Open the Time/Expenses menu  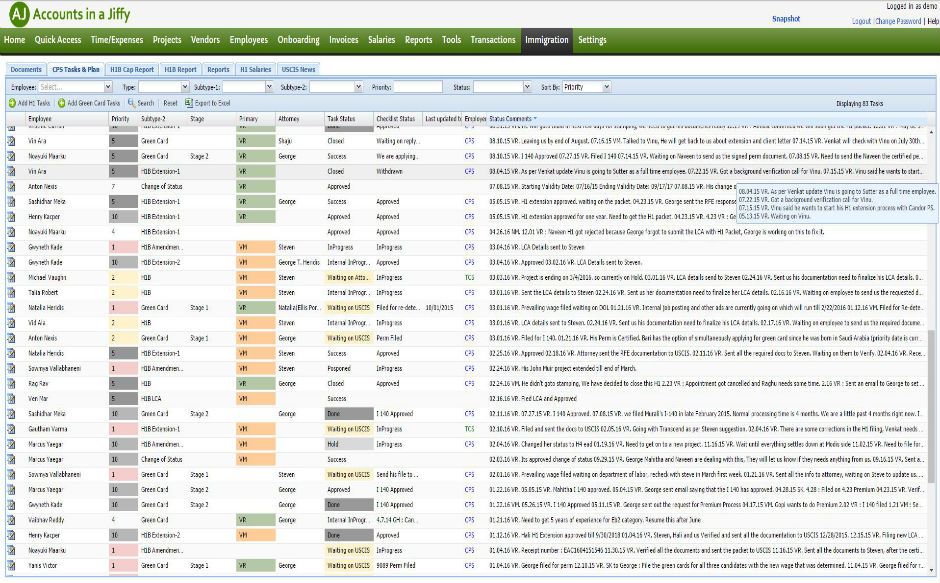pos(117,40)
